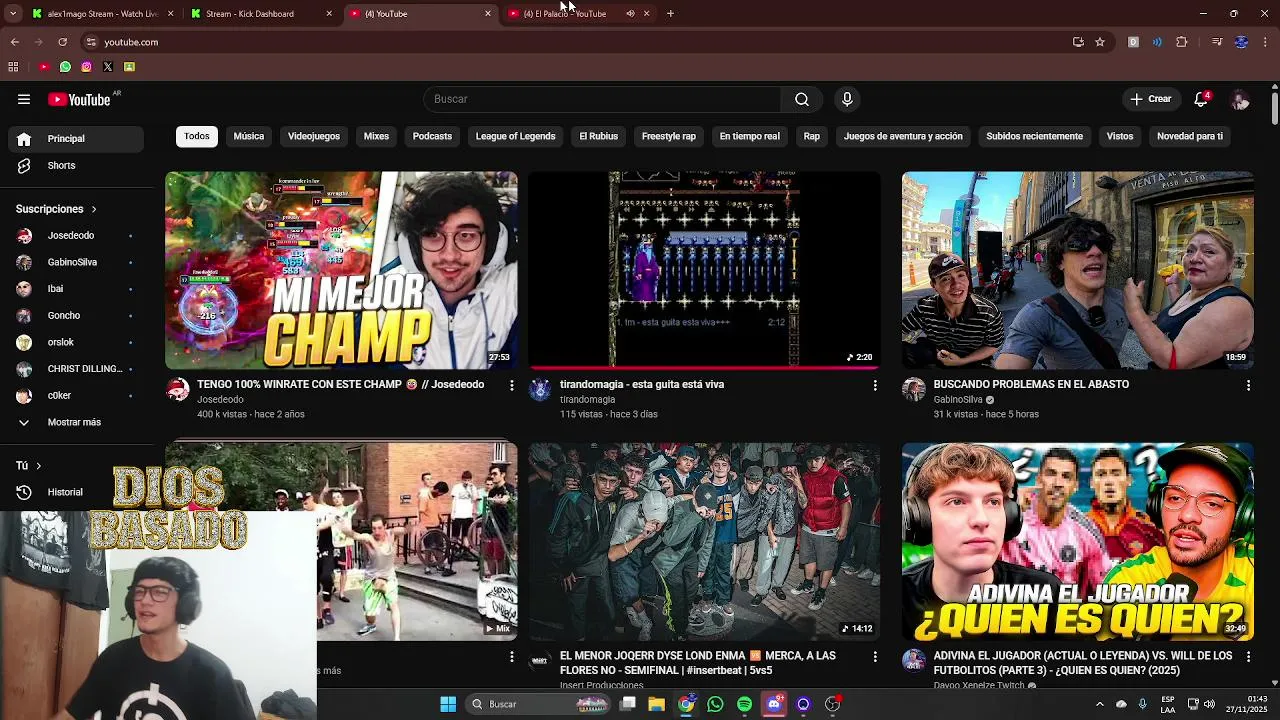Open the WhatsApp bookmark in bookmarks bar

[65, 67]
